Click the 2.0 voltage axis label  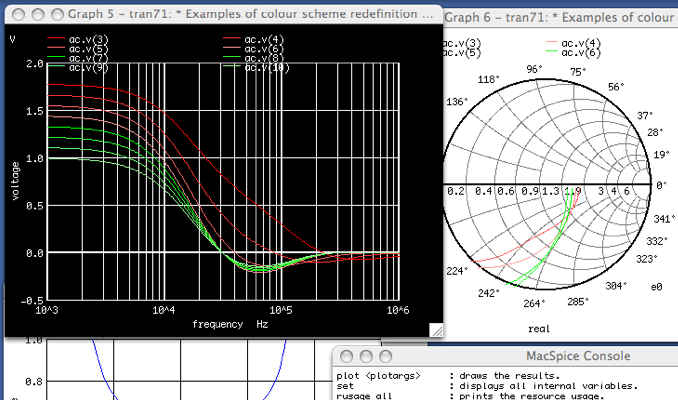[x=35, y=64]
